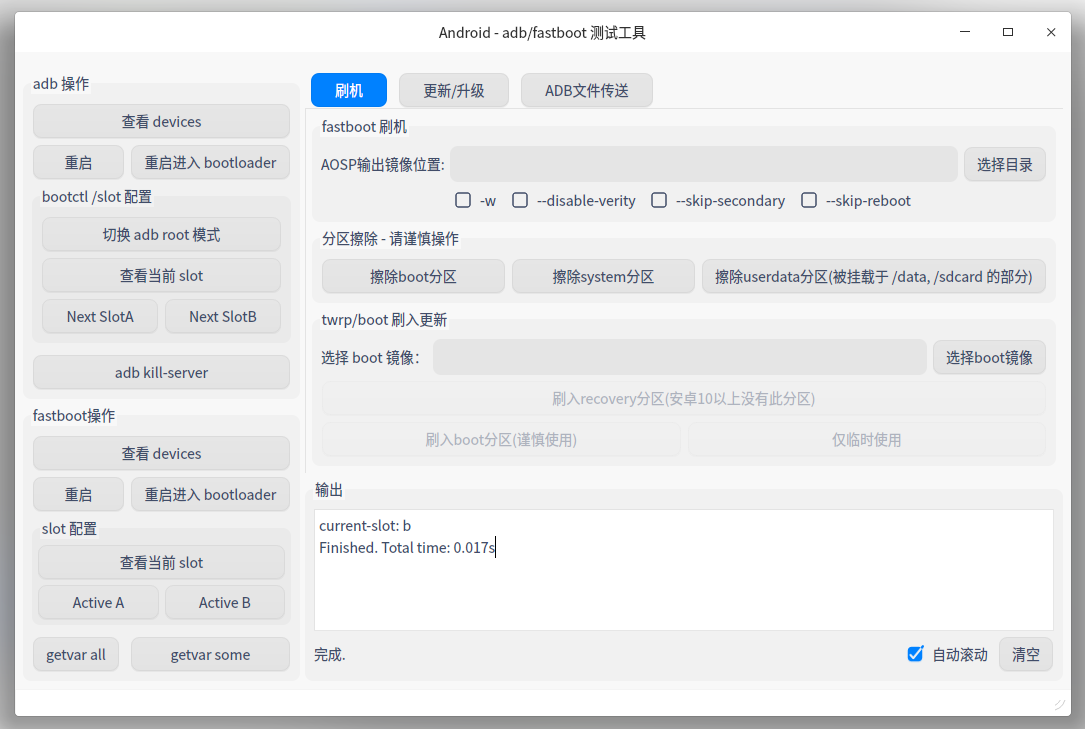
Task: Toggle the --disable-verity checkbox
Action: point(520,200)
